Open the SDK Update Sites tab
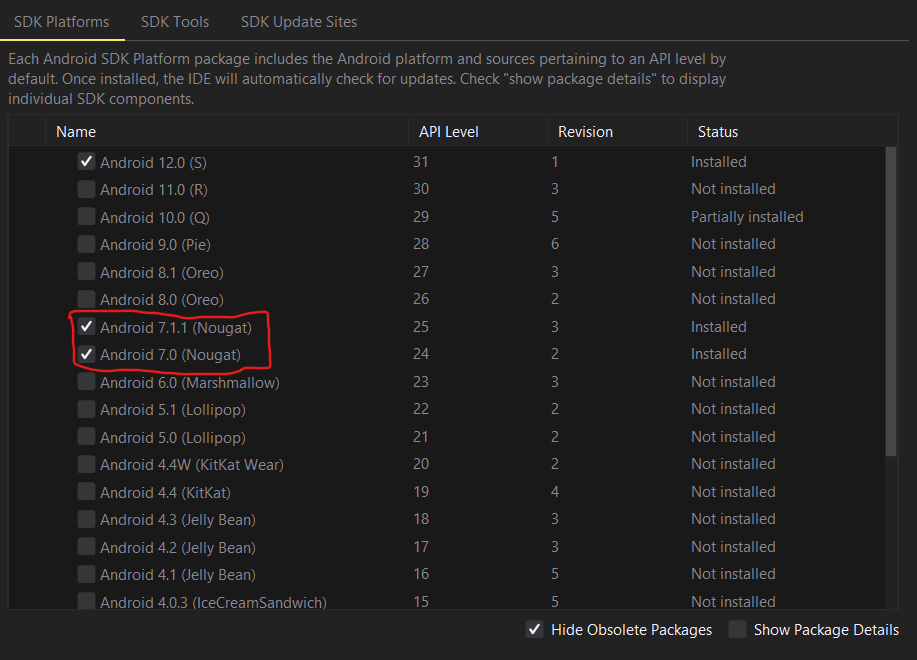This screenshot has width=917, height=660. pos(299,22)
